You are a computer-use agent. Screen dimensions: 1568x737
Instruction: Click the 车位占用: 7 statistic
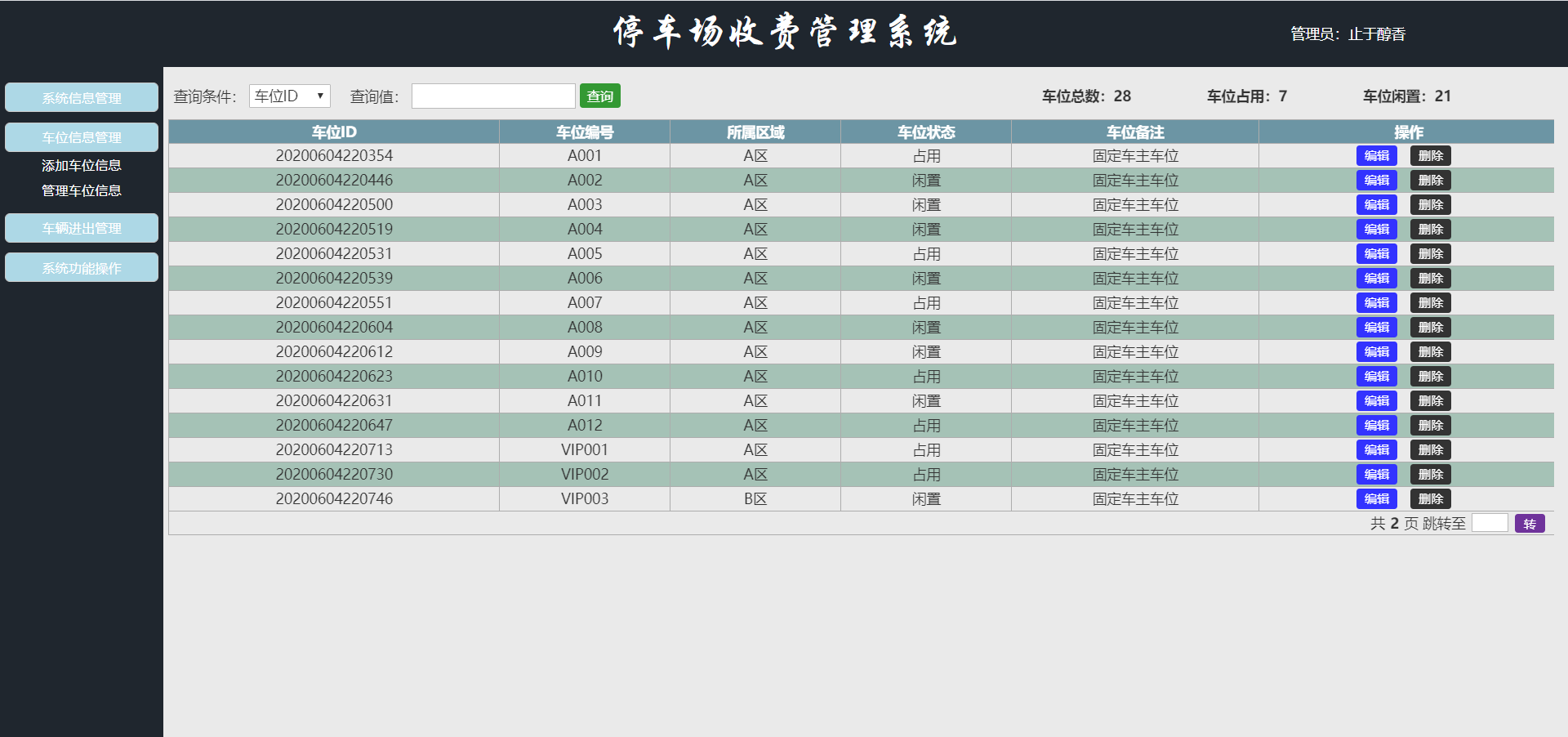[x=1247, y=96]
